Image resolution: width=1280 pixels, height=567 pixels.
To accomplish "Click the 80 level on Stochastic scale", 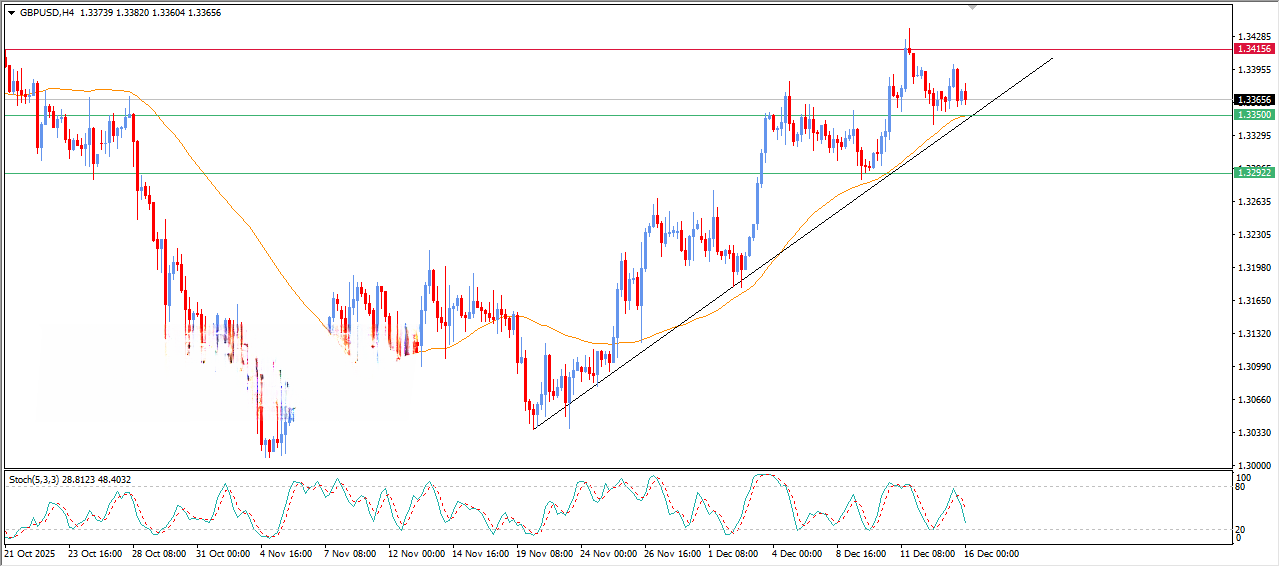I will point(1241,488).
